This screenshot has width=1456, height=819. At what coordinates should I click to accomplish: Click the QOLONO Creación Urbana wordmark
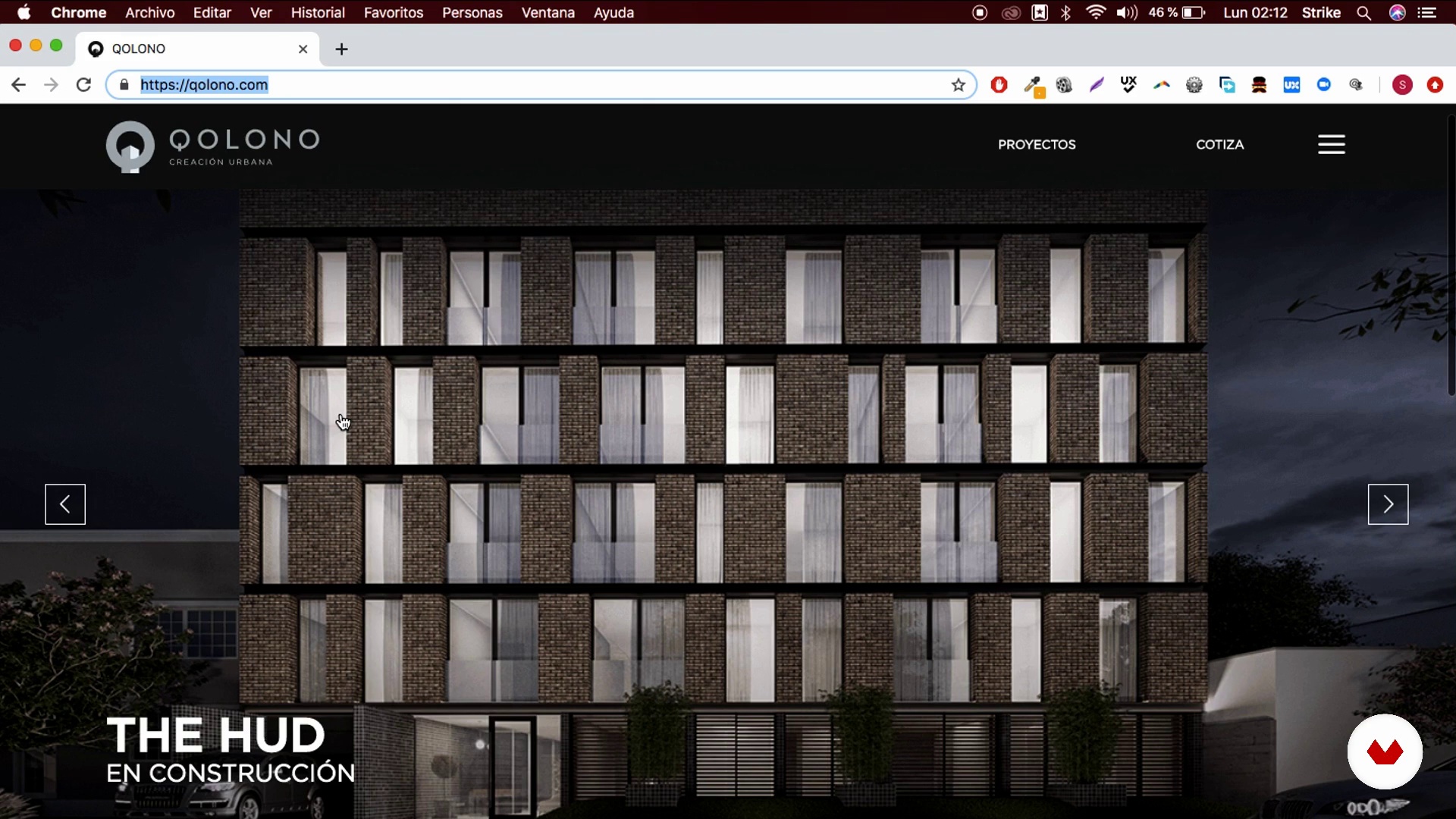244,147
